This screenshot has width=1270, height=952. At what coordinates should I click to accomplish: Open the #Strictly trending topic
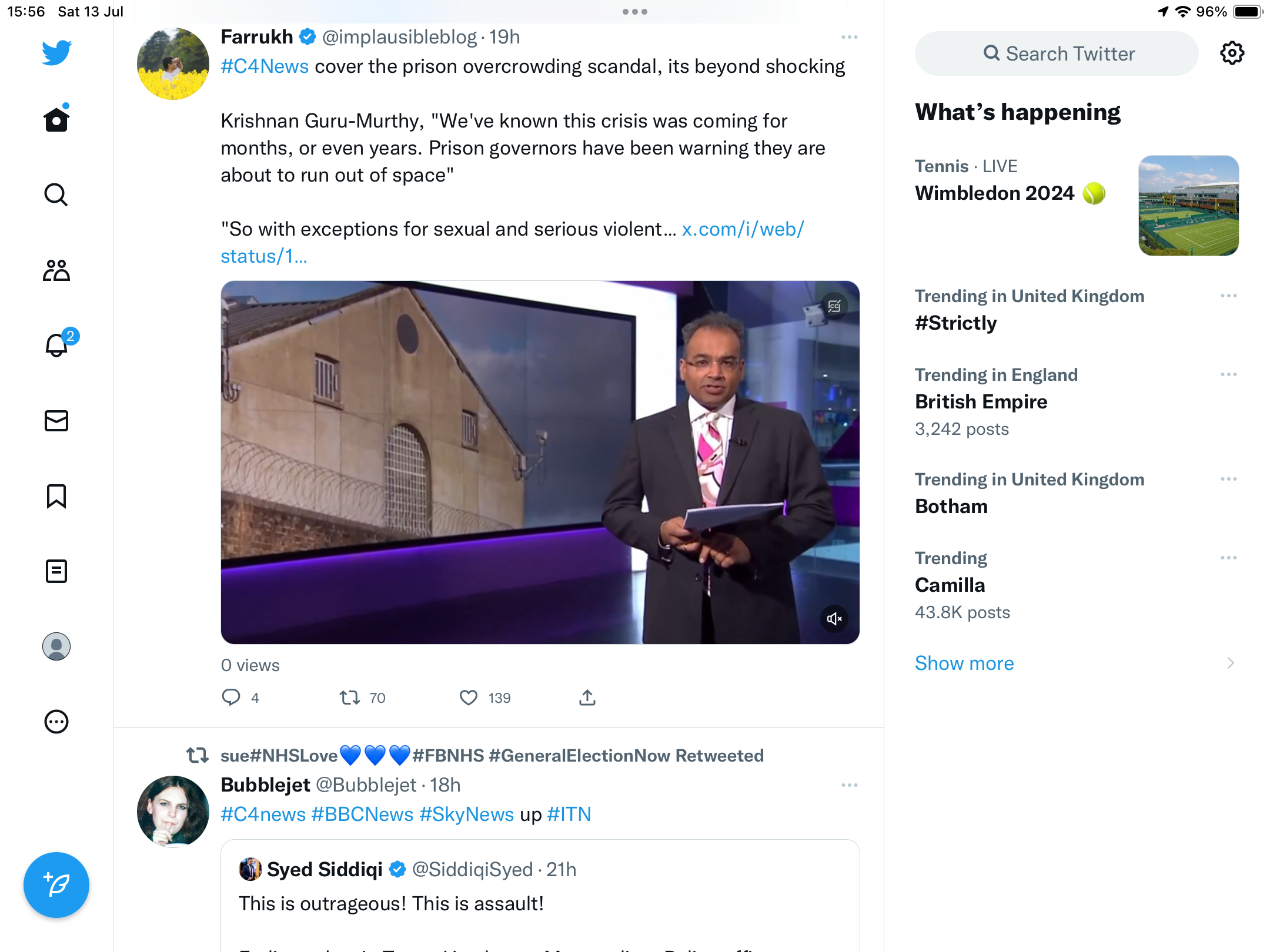click(956, 323)
